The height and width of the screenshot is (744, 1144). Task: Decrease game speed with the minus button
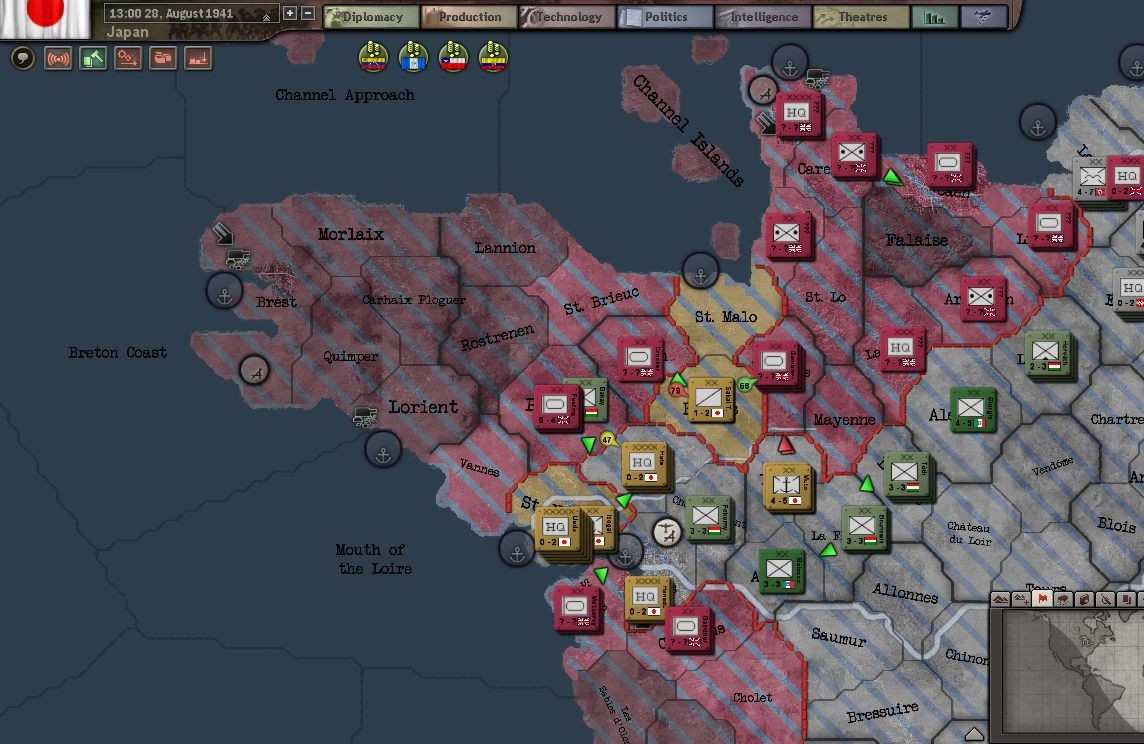point(307,14)
